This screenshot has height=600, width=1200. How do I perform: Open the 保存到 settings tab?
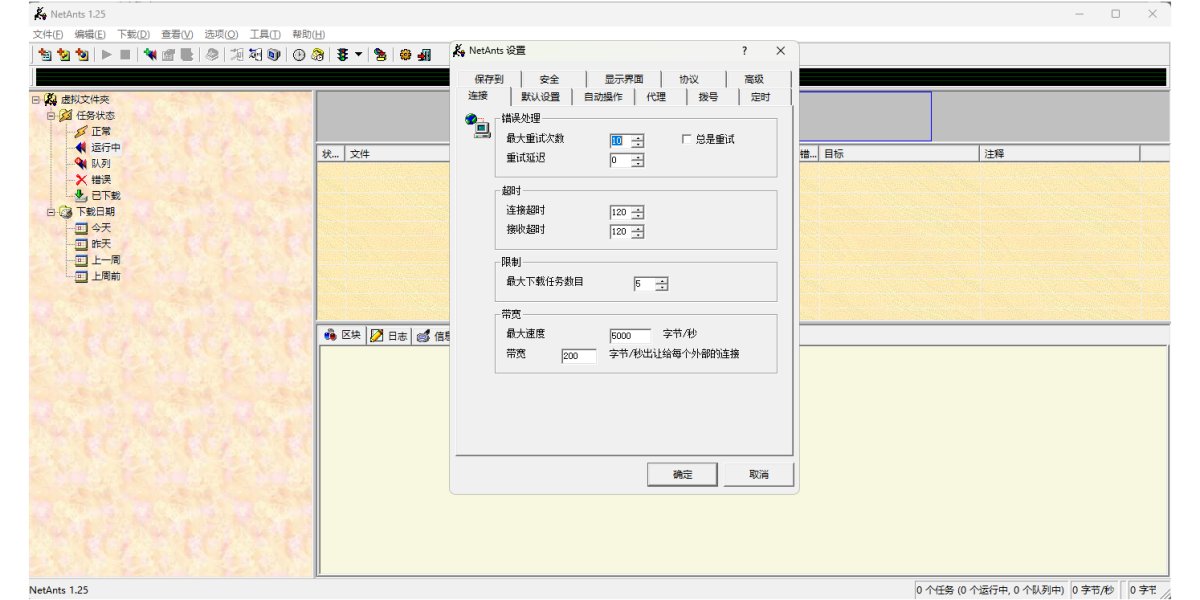[489, 80]
